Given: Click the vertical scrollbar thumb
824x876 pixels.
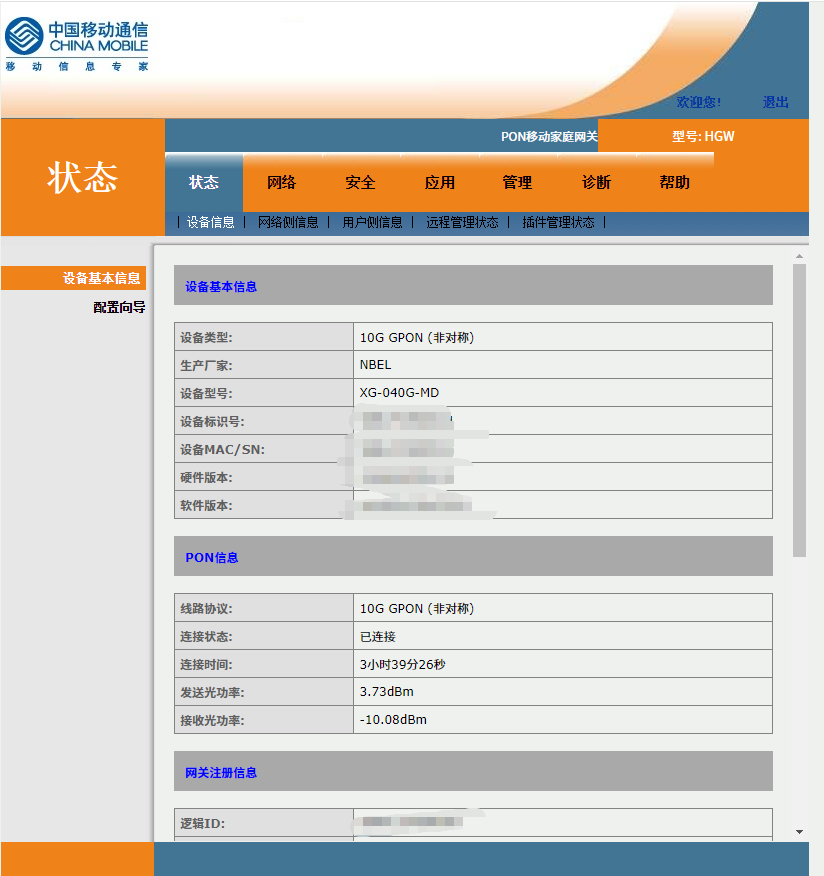Looking at the screenshot, I should pos(799,410).
